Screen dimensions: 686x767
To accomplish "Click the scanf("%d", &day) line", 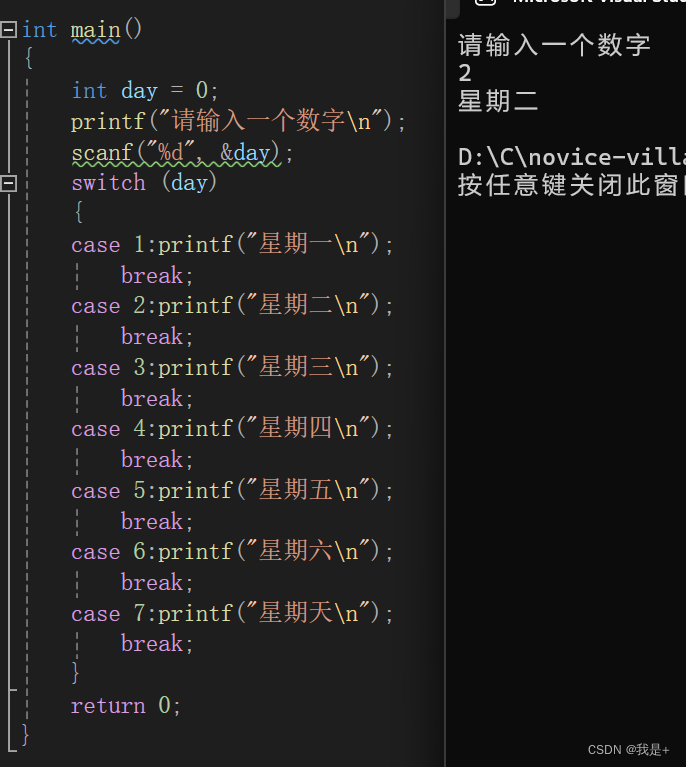I will [182, 153].
